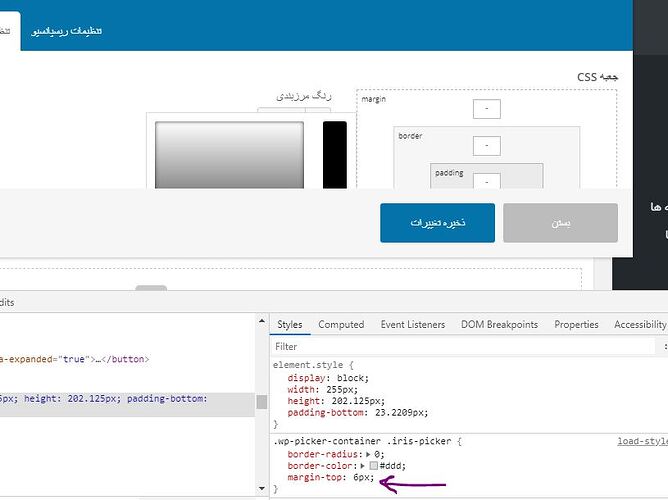Click the border-color property name
The height and width of the screenshot is (500, 668).
pos(320,466)
